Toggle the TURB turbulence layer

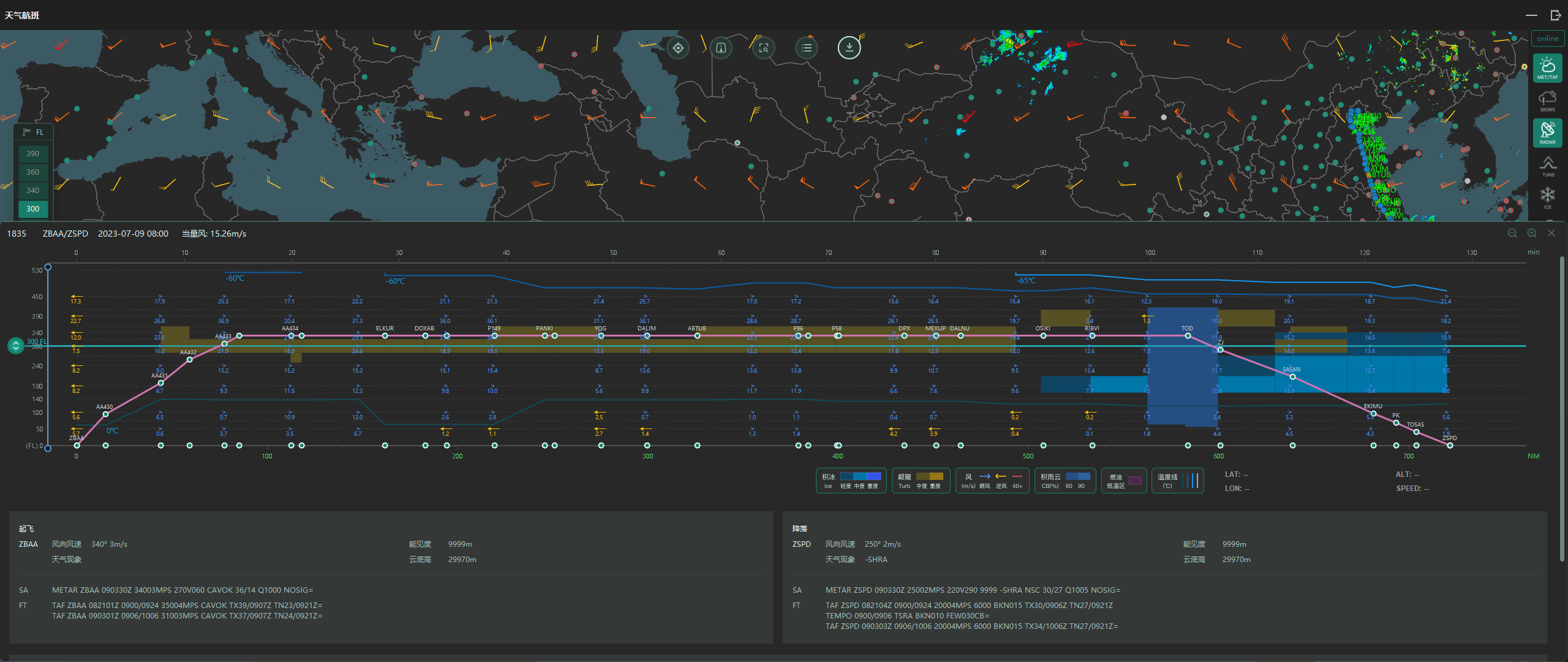click(1547, 165)
